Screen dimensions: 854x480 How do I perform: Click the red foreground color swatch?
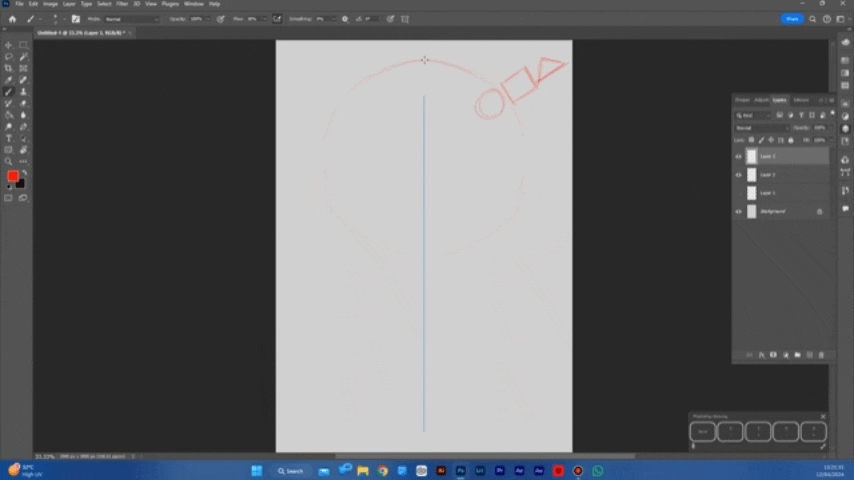click(12, 176)
